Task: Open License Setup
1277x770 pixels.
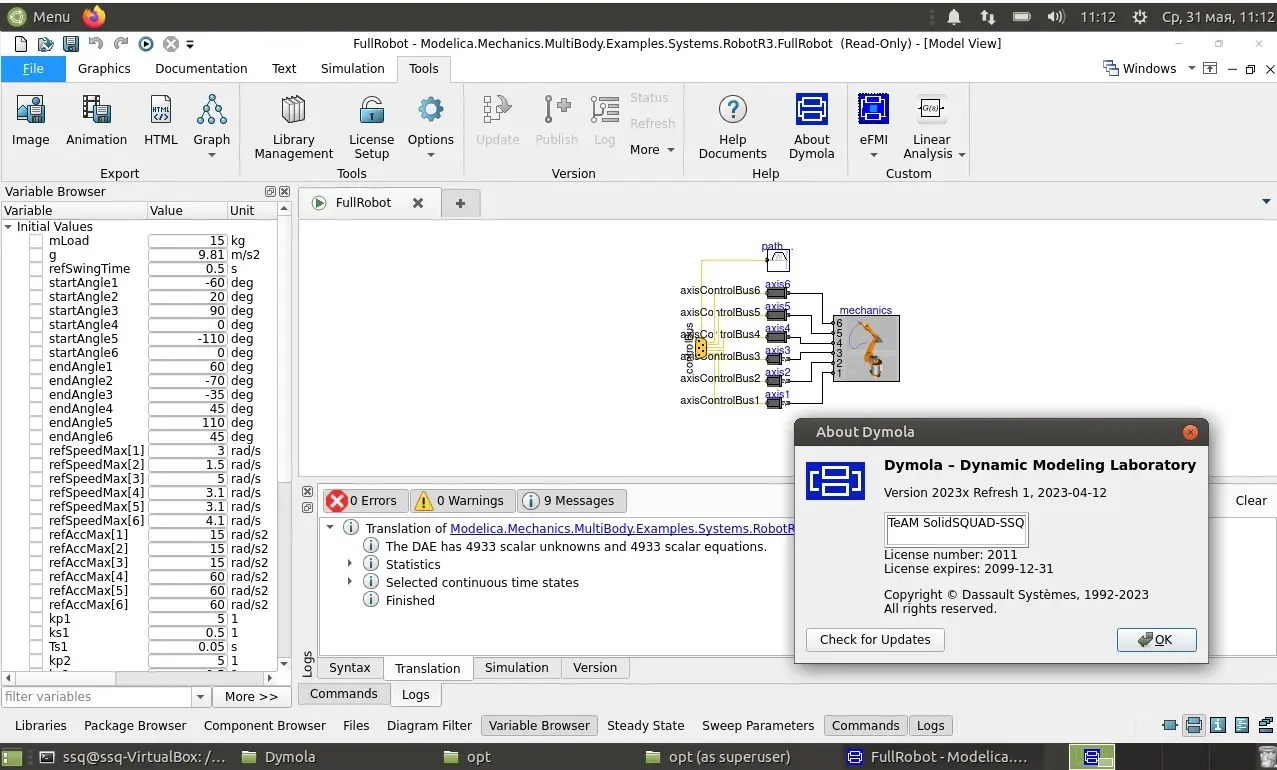Action: [371, 127]
